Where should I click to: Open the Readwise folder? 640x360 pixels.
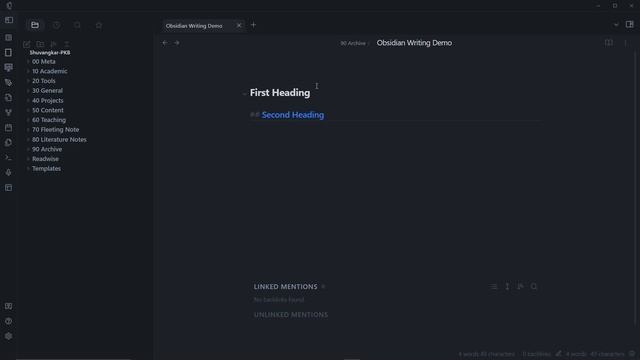45,159
